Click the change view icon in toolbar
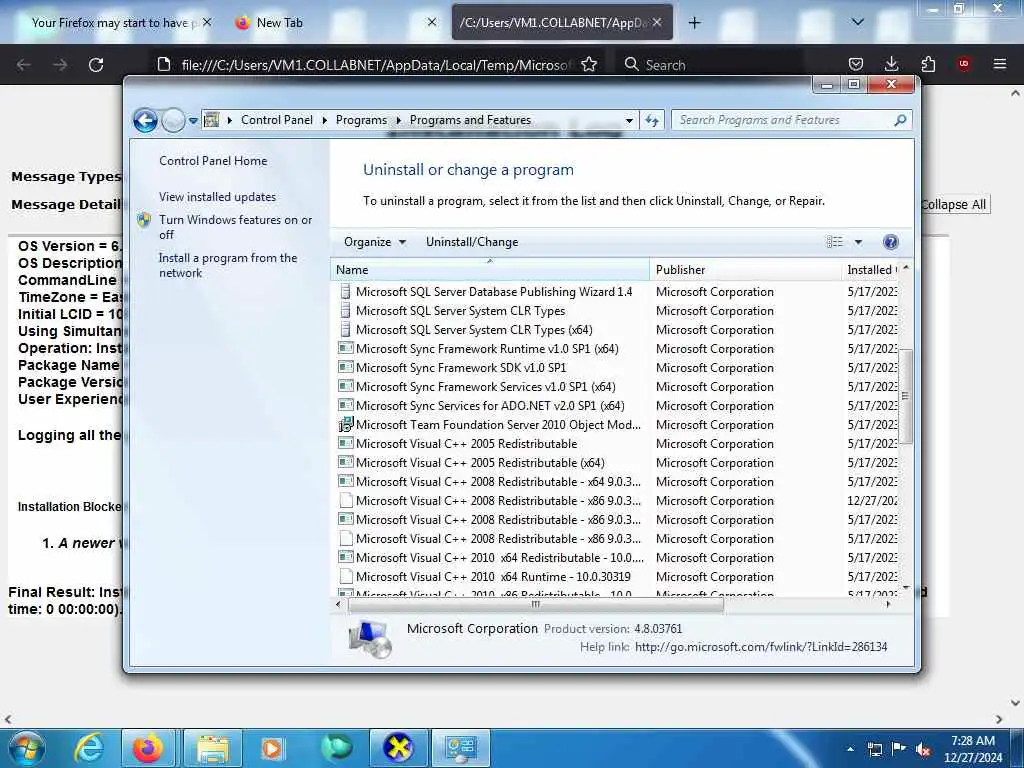This screenshot has height=768, width=1024. tap(835, 242)
